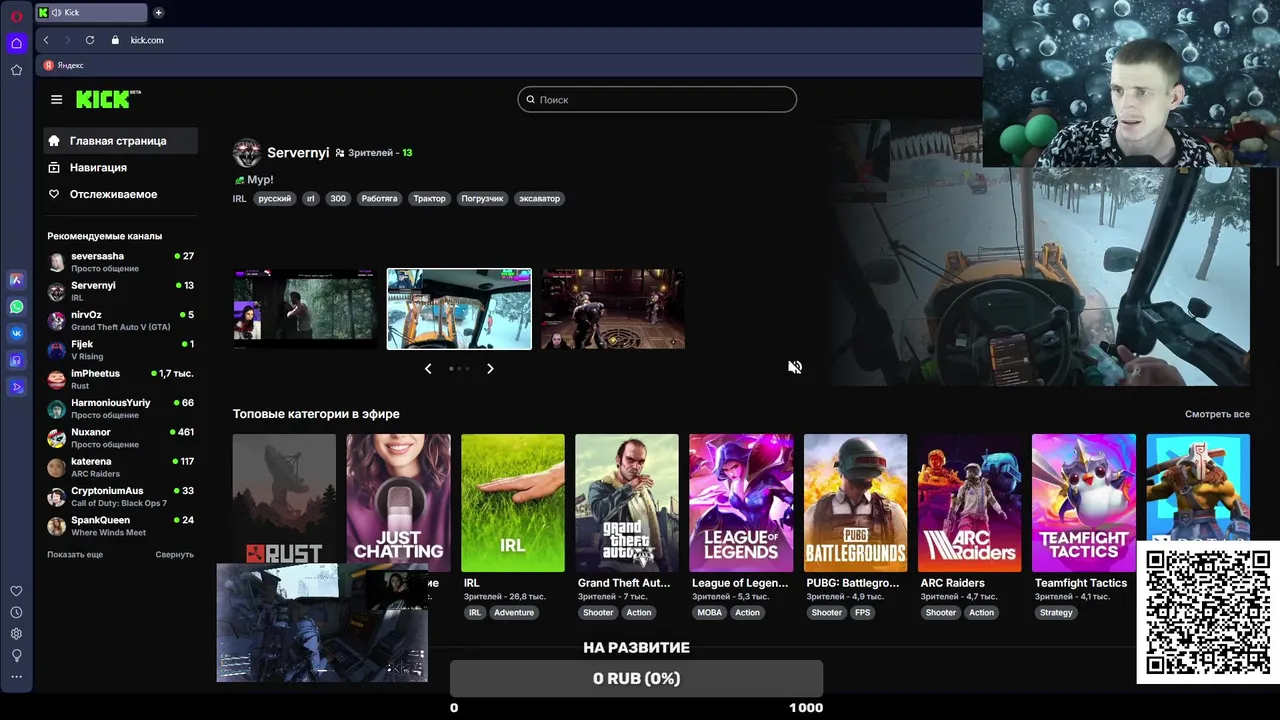Open the Яндекс bookmark
The height and width of the screenshot is (720, 1280).
coord(63,65)
